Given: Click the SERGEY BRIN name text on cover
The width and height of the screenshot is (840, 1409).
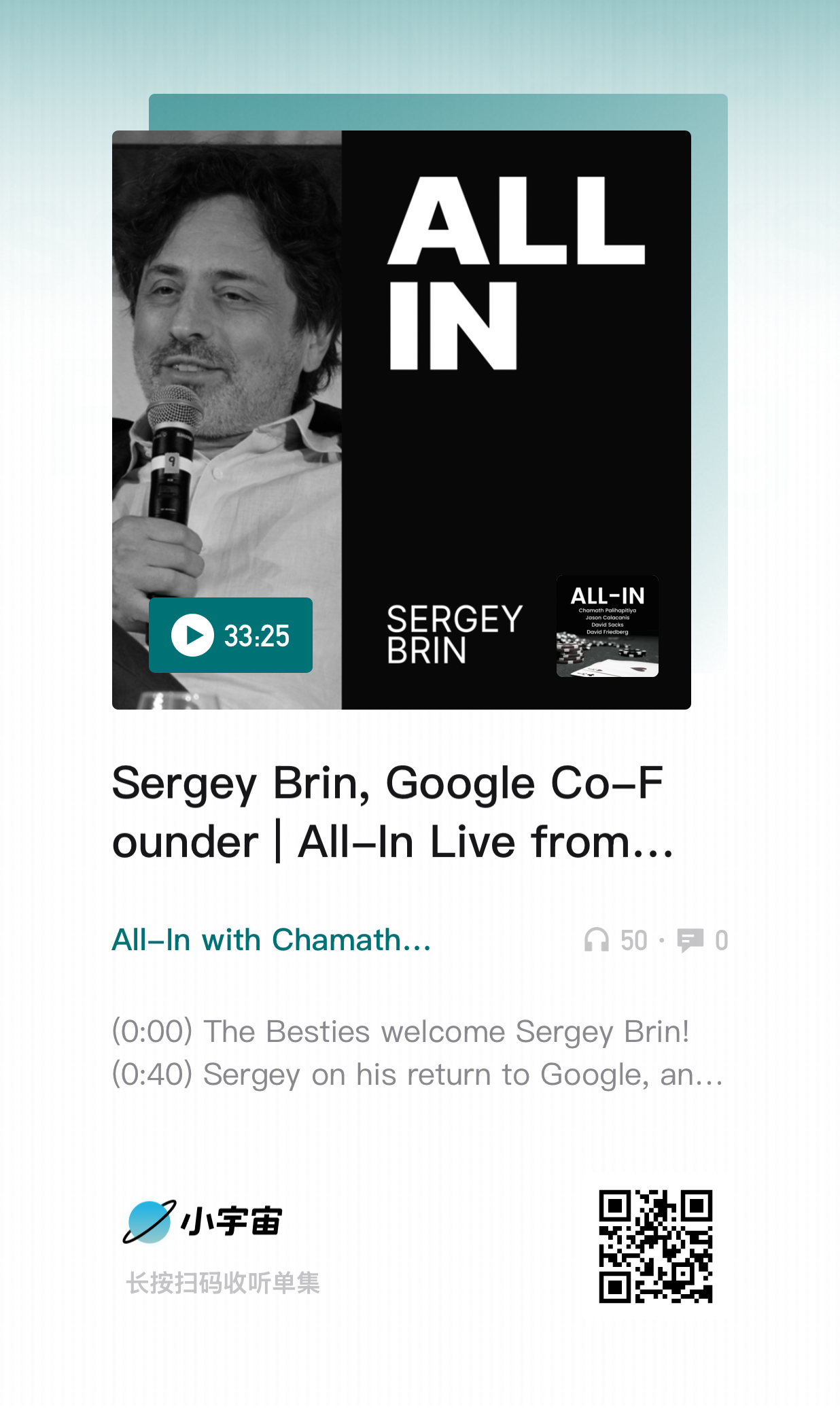Looking at the screenshot, I should (x=455, y=634).
